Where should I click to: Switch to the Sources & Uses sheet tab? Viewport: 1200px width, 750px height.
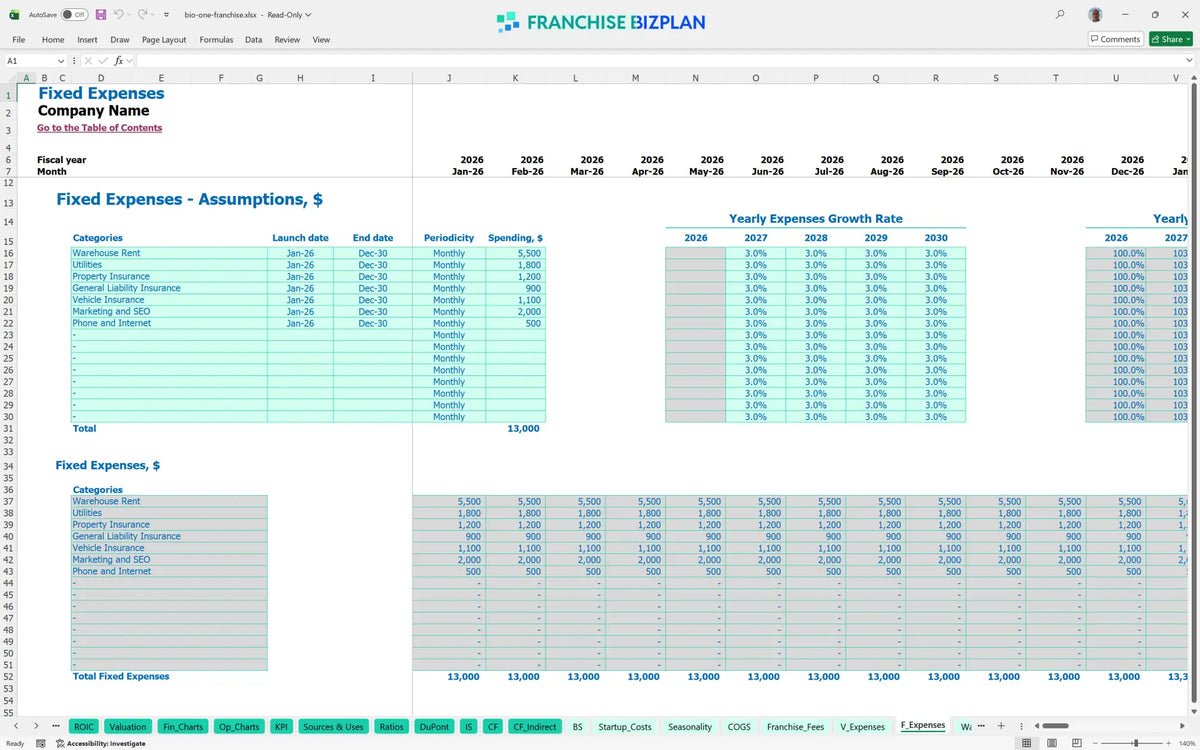point(333,727)
